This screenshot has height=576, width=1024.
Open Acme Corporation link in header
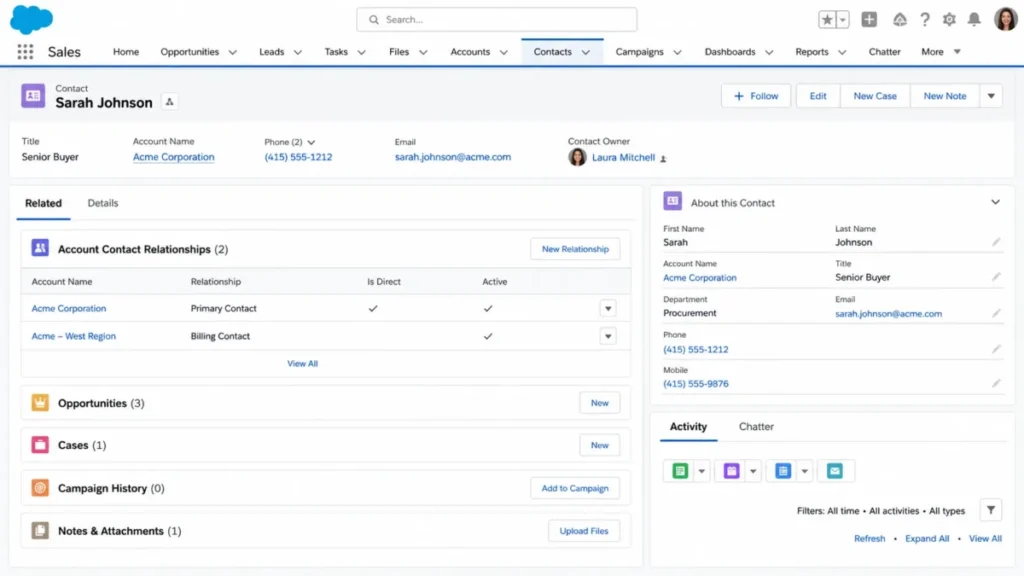[173, 157]
